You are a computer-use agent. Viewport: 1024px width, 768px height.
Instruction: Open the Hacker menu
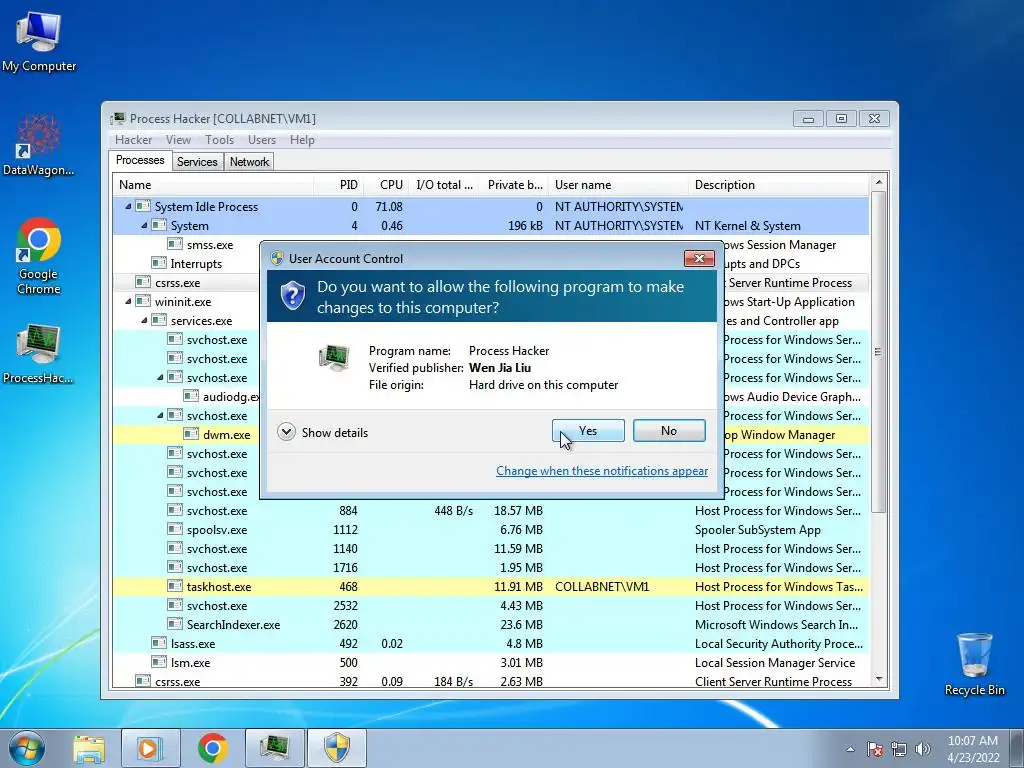coord(133,140)
